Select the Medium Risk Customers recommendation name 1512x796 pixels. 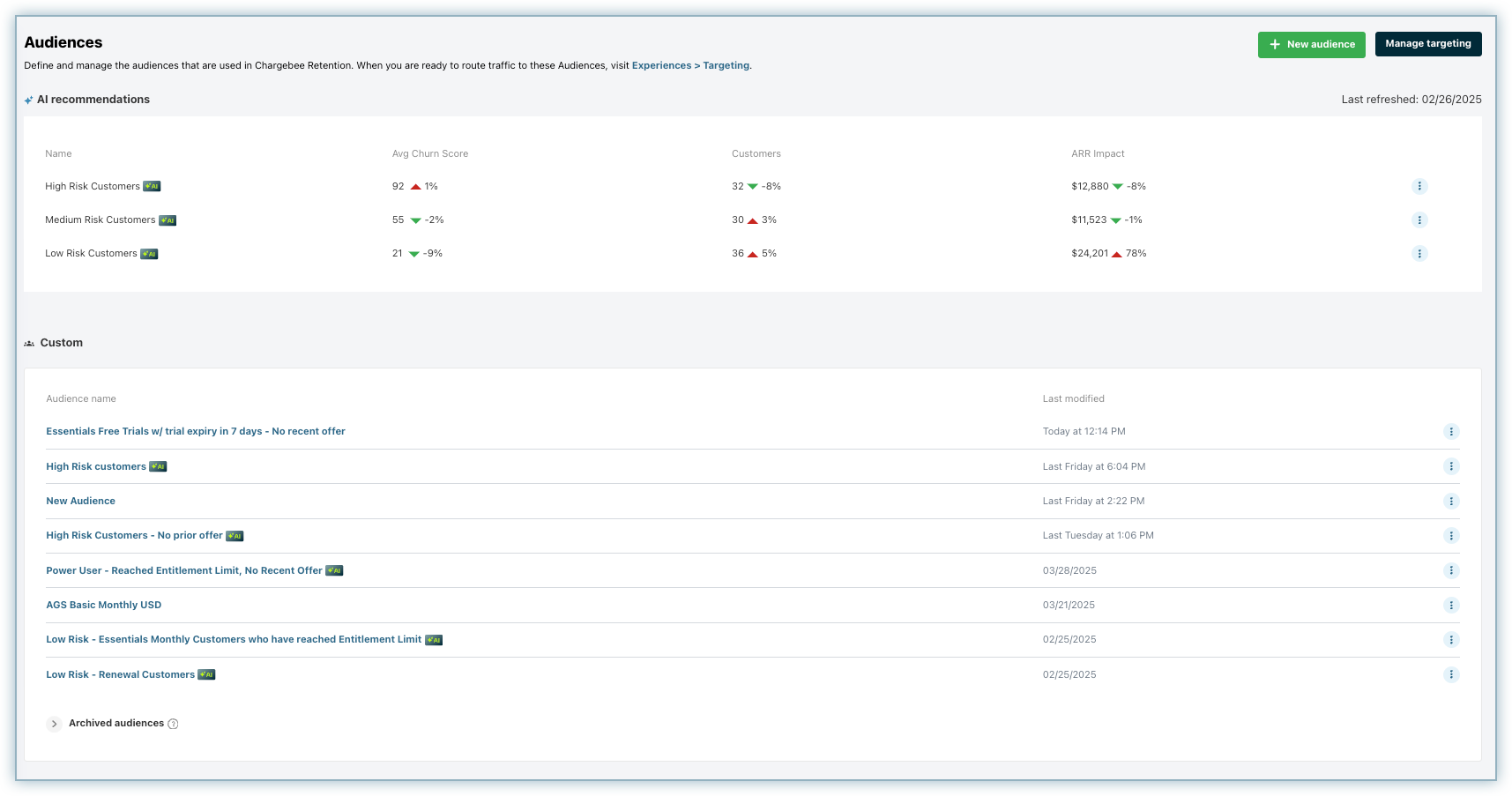pyautogui.click(x=101, y=219)
